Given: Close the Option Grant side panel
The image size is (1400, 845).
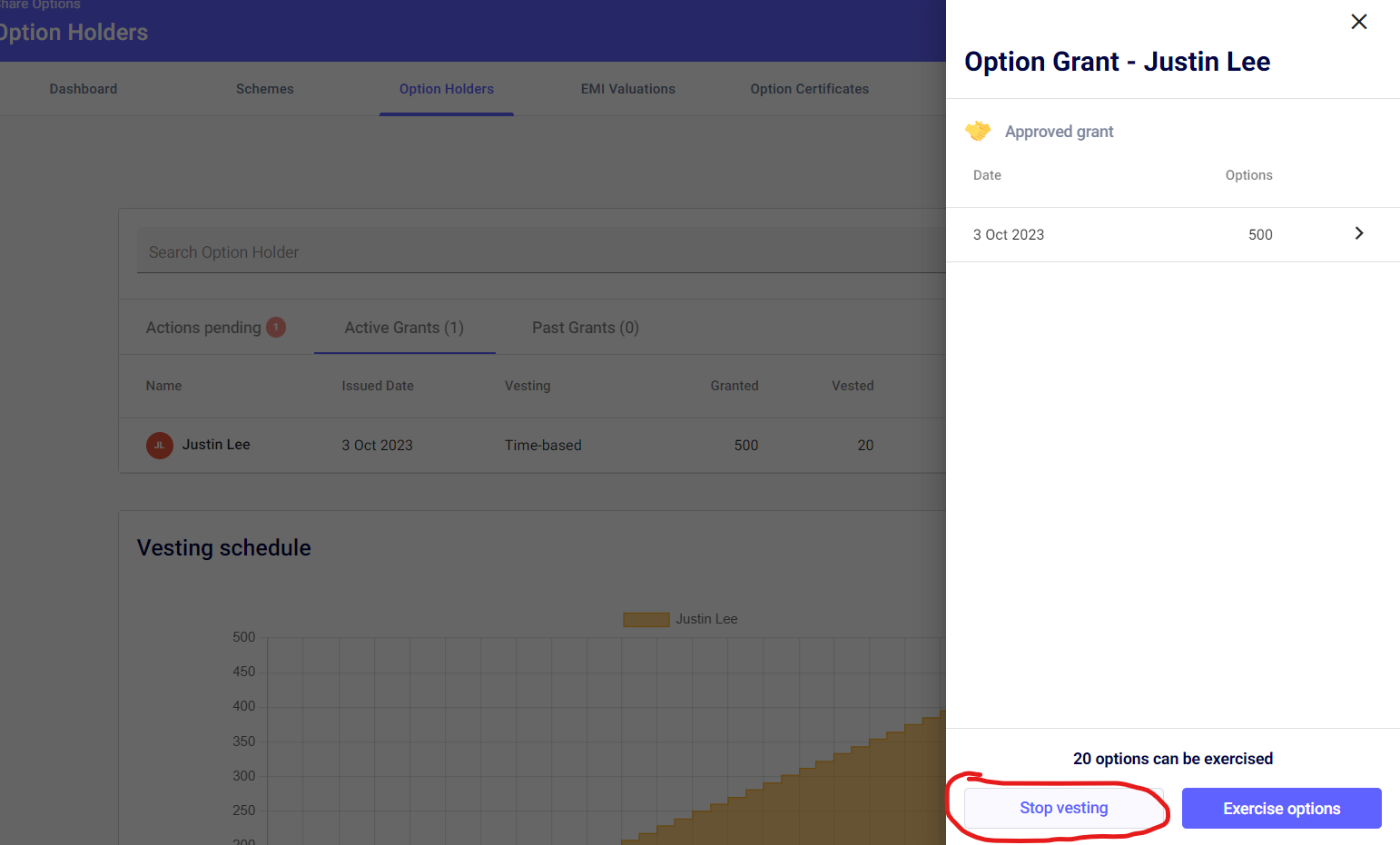Looking at the screenshot, I should tap(1358, 22).
